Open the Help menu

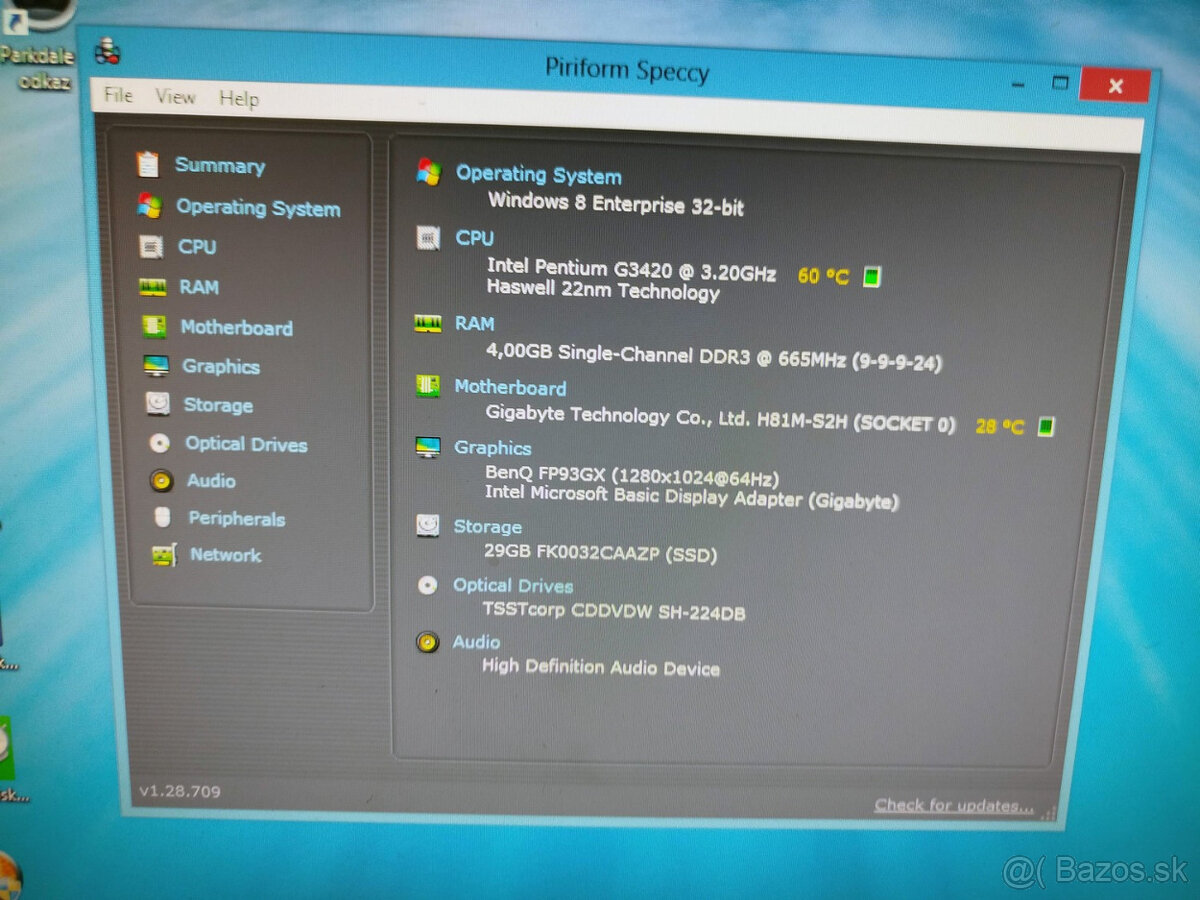[239, 98]
